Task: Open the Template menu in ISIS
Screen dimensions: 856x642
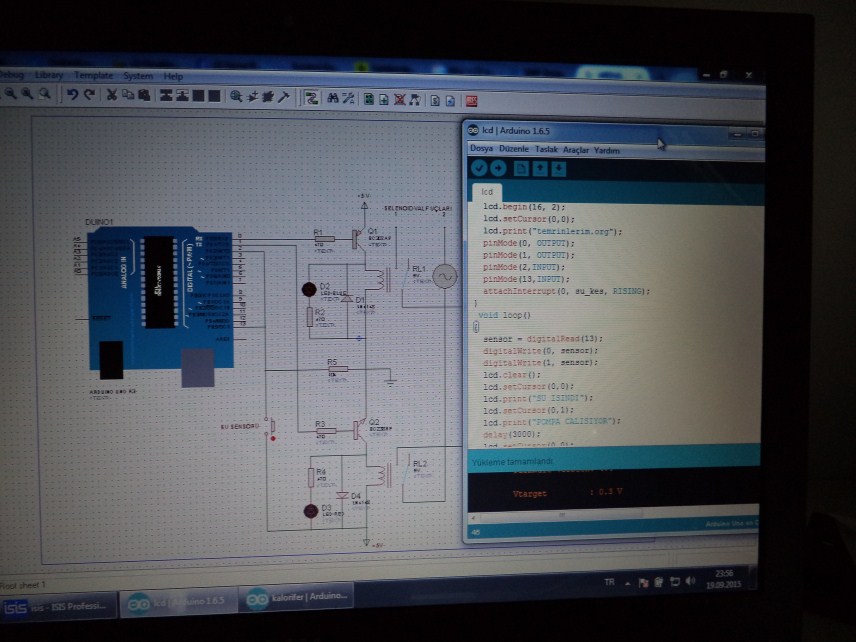Action: tap(93, 75)
